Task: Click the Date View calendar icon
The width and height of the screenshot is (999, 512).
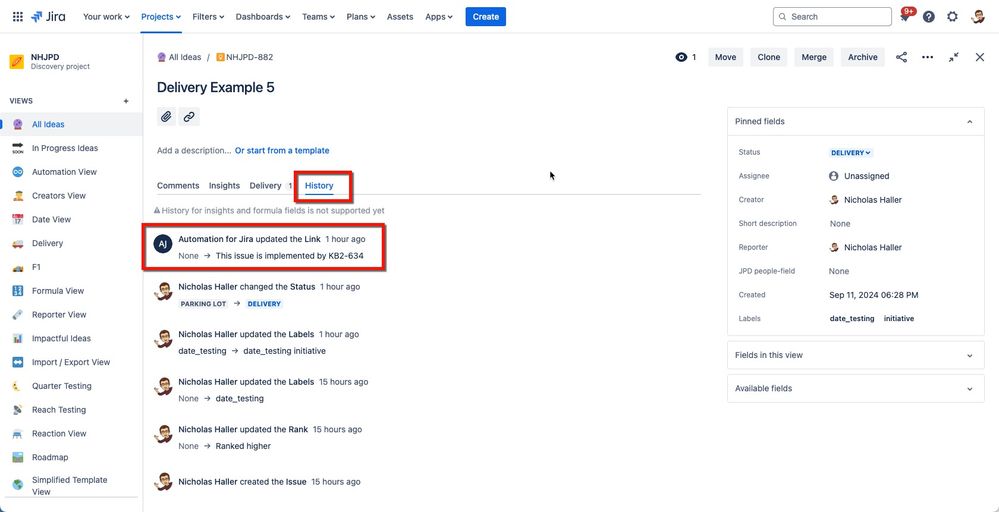Action: coord(18,219)
